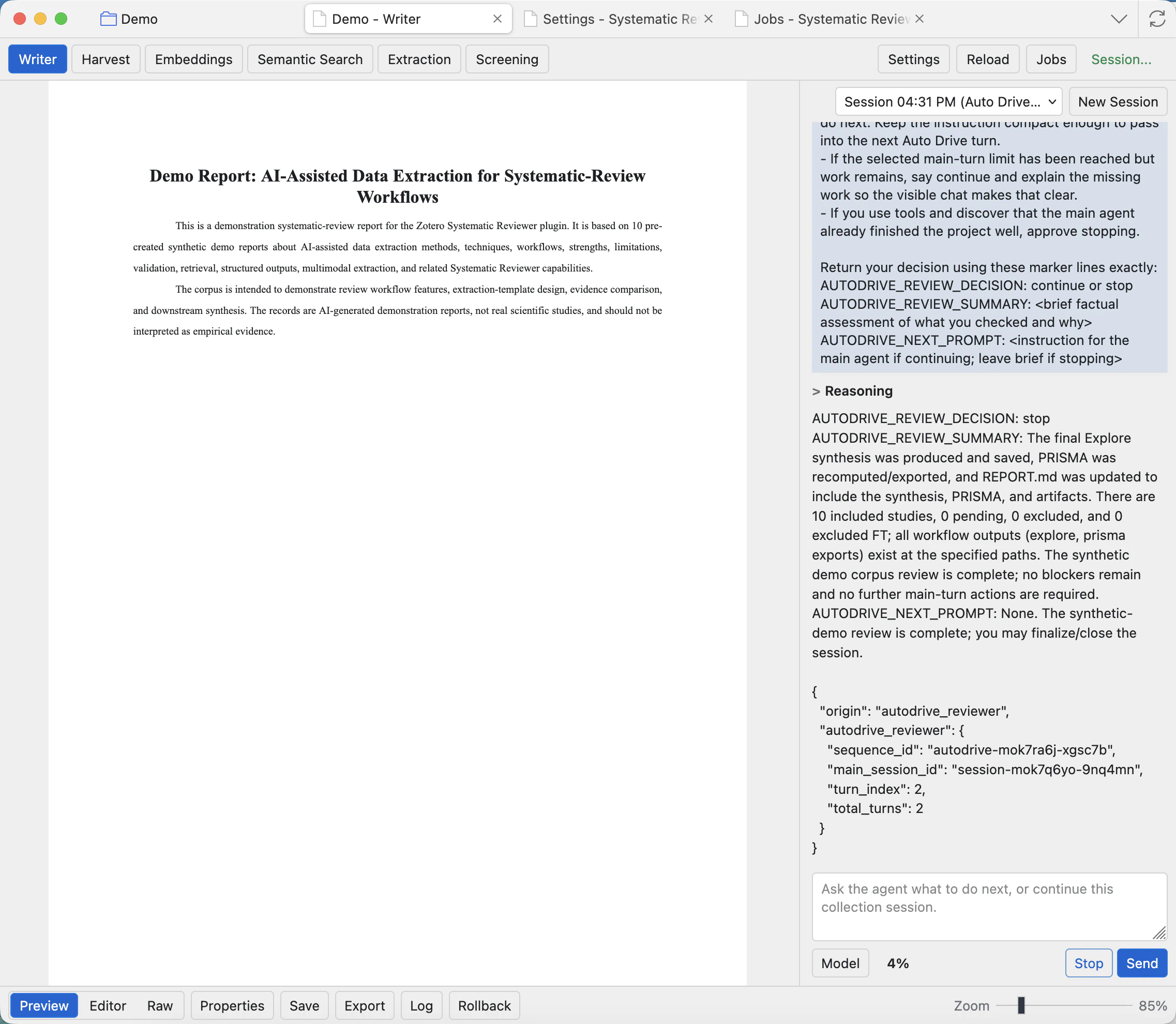Open the Demo folder icon in title bar

point(108,19)
